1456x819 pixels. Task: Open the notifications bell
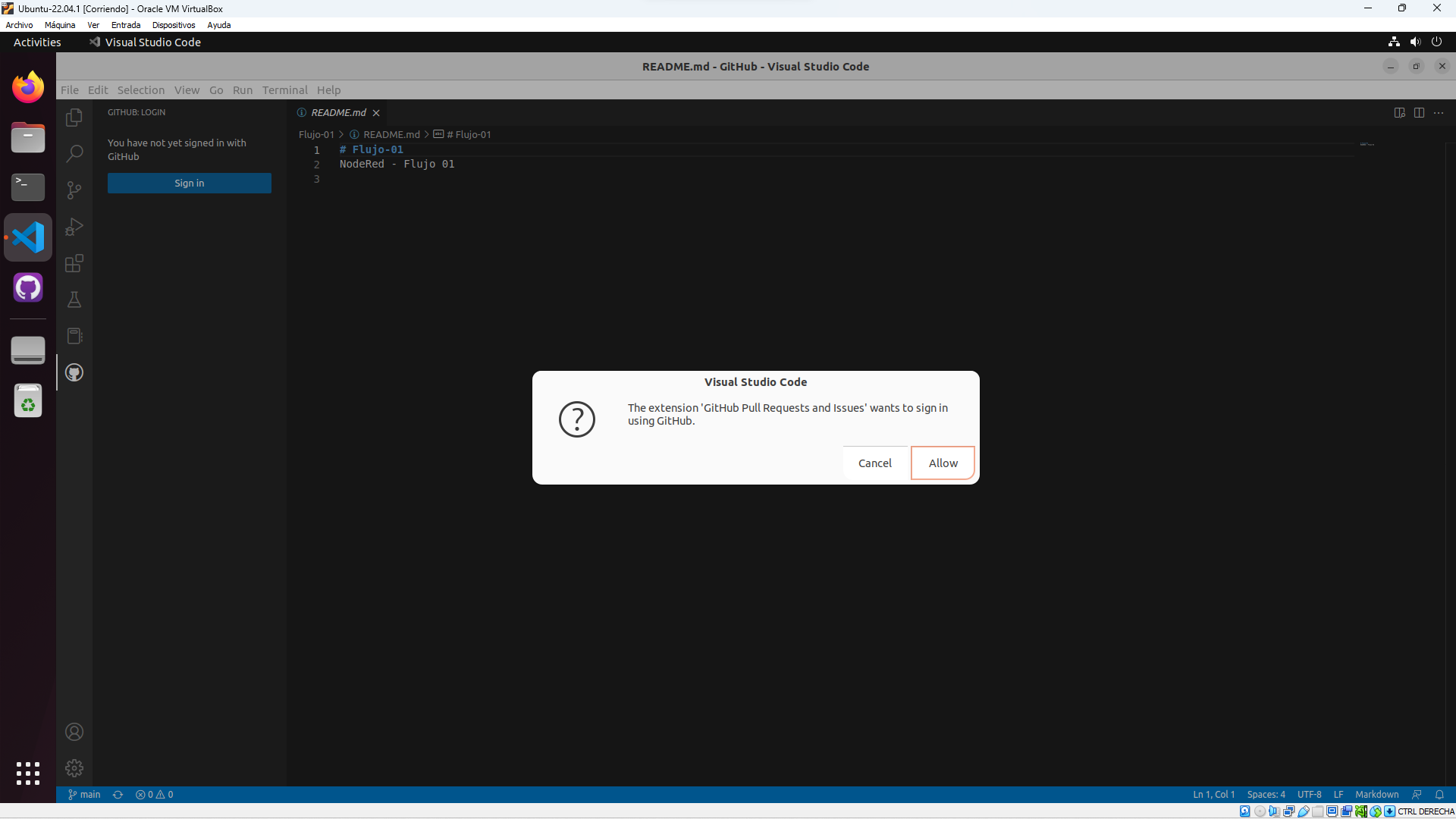pos(1440,794)
